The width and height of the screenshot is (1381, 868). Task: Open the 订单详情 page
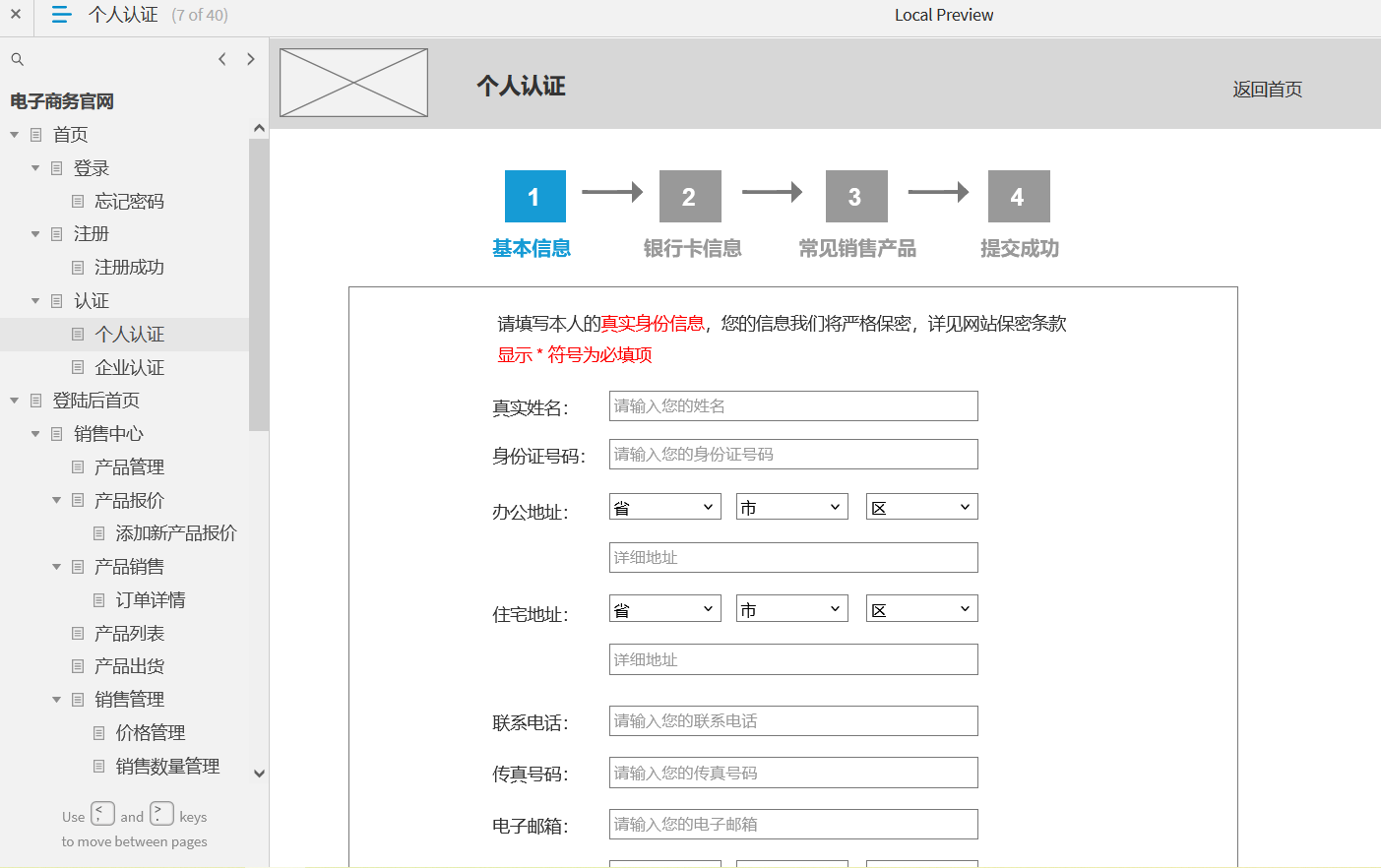point(151,600)
